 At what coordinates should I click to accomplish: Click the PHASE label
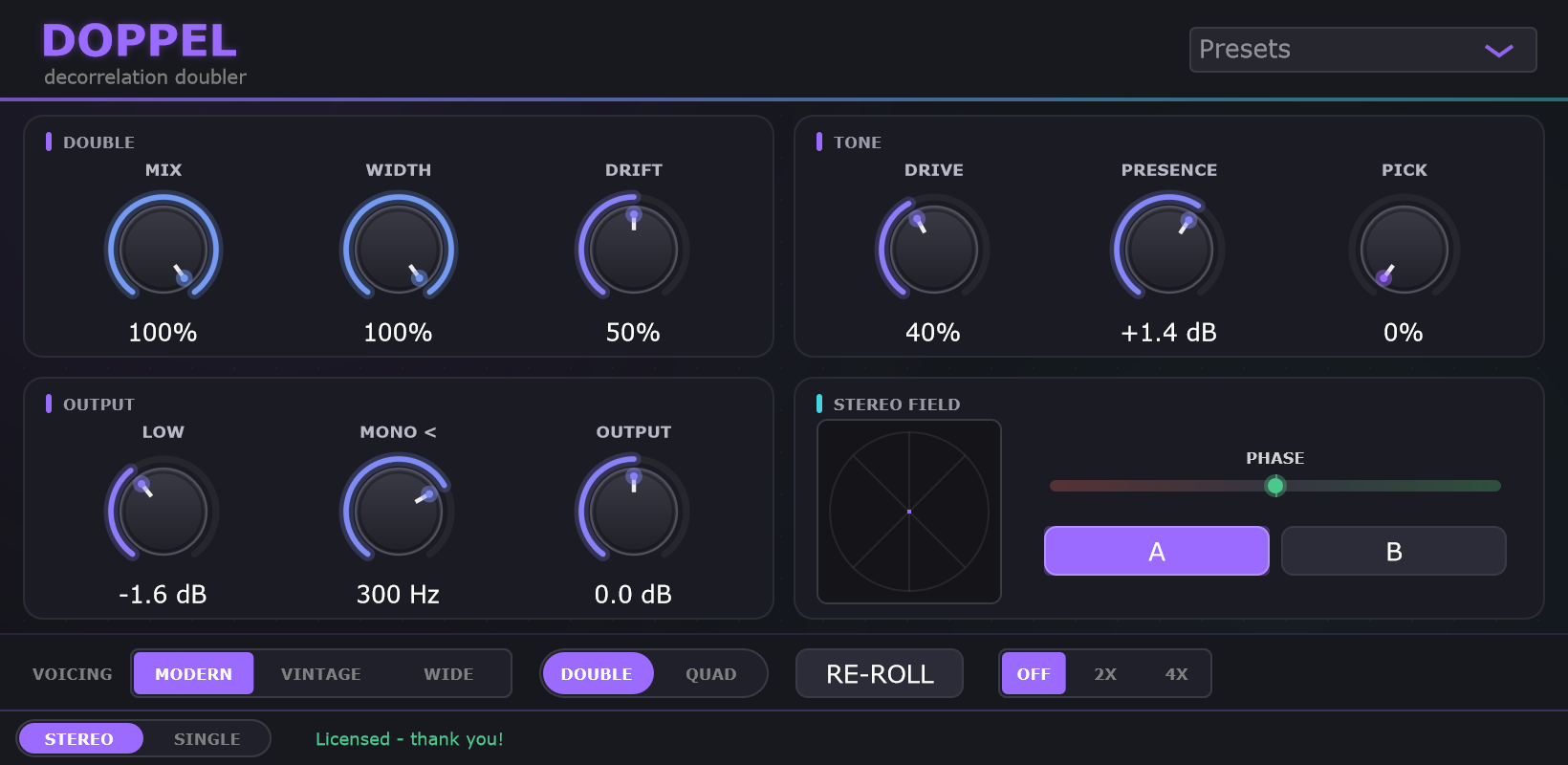tap(1274, 458)
